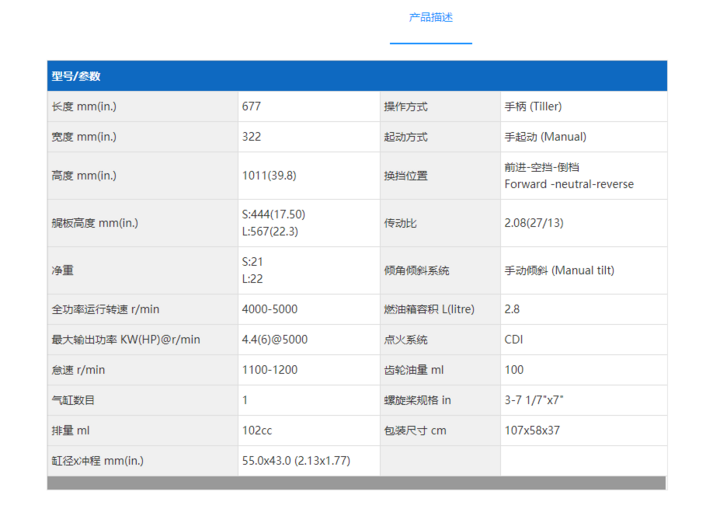Click the 手起动 (Manual) value cell
Image resolution: width=720 pixels, height=516 pixels.
pyautogui.click(x=545, y=137)
